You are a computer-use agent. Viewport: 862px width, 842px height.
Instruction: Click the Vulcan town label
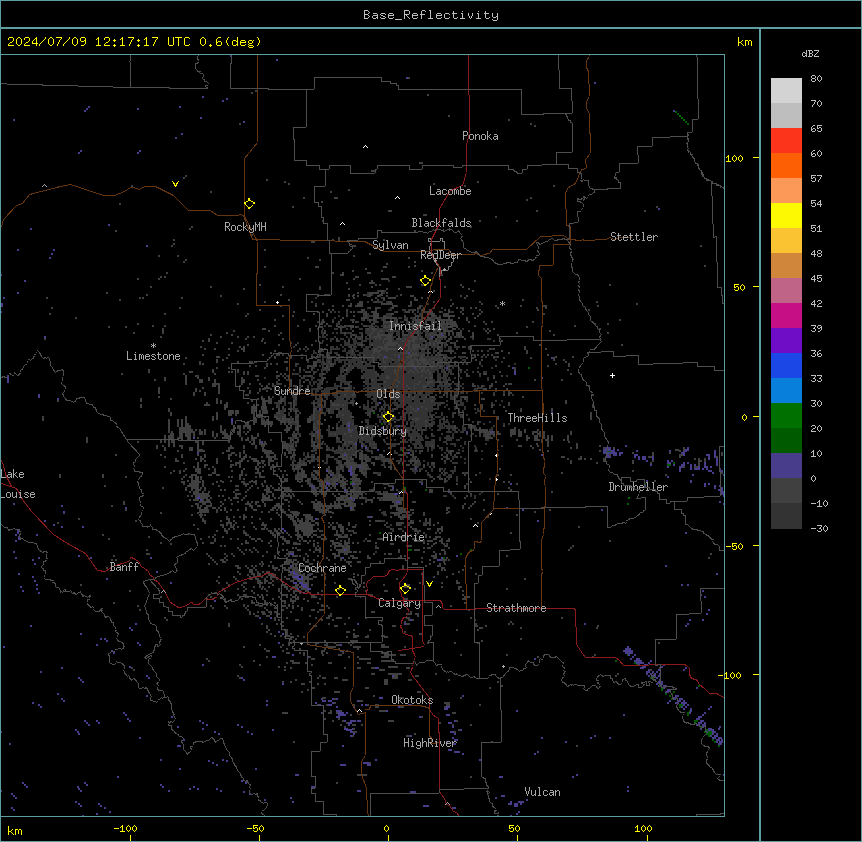[x=543, y=792]
